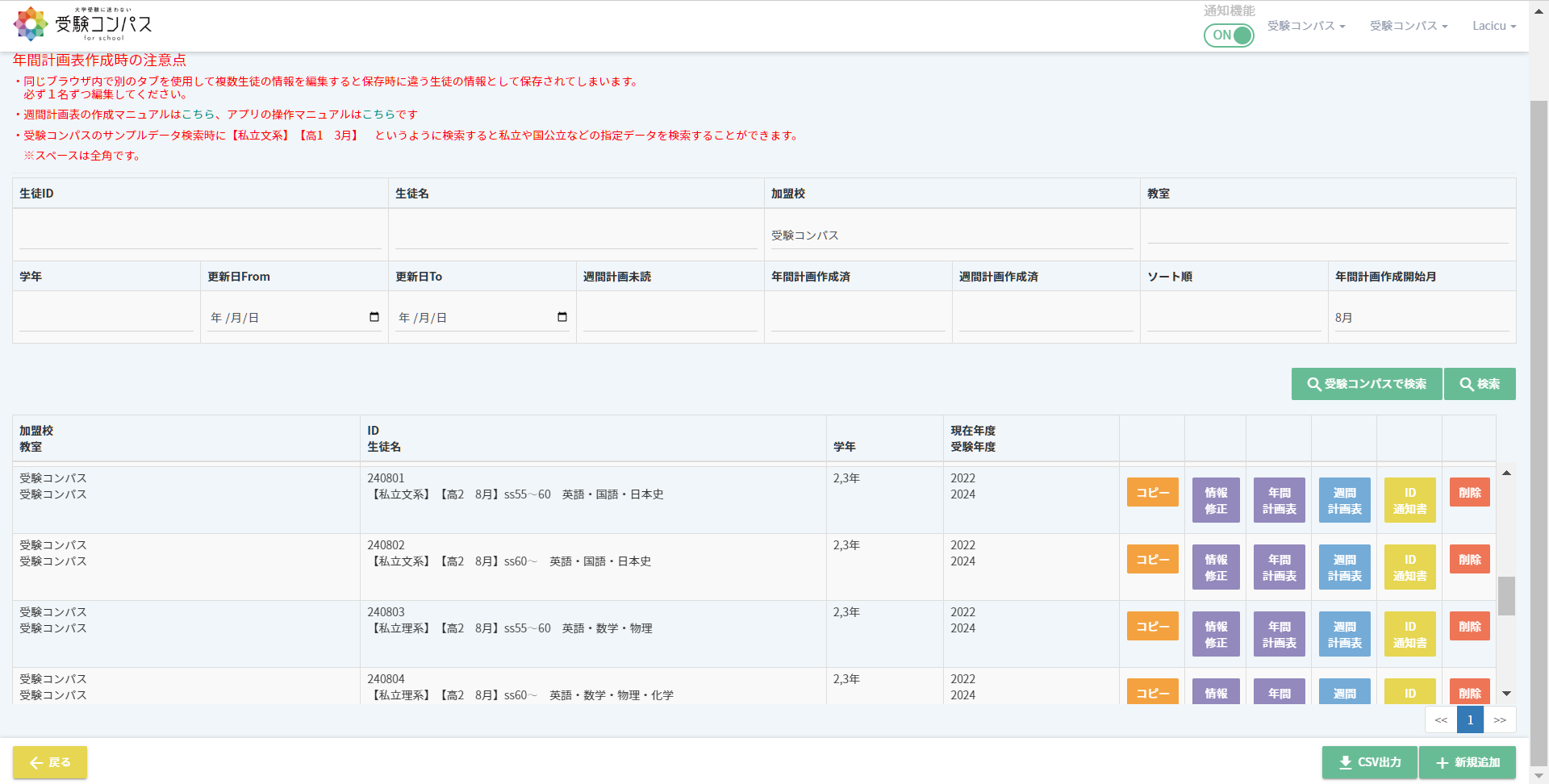Open ID通知書 for student 240801

pos(1410,500)
